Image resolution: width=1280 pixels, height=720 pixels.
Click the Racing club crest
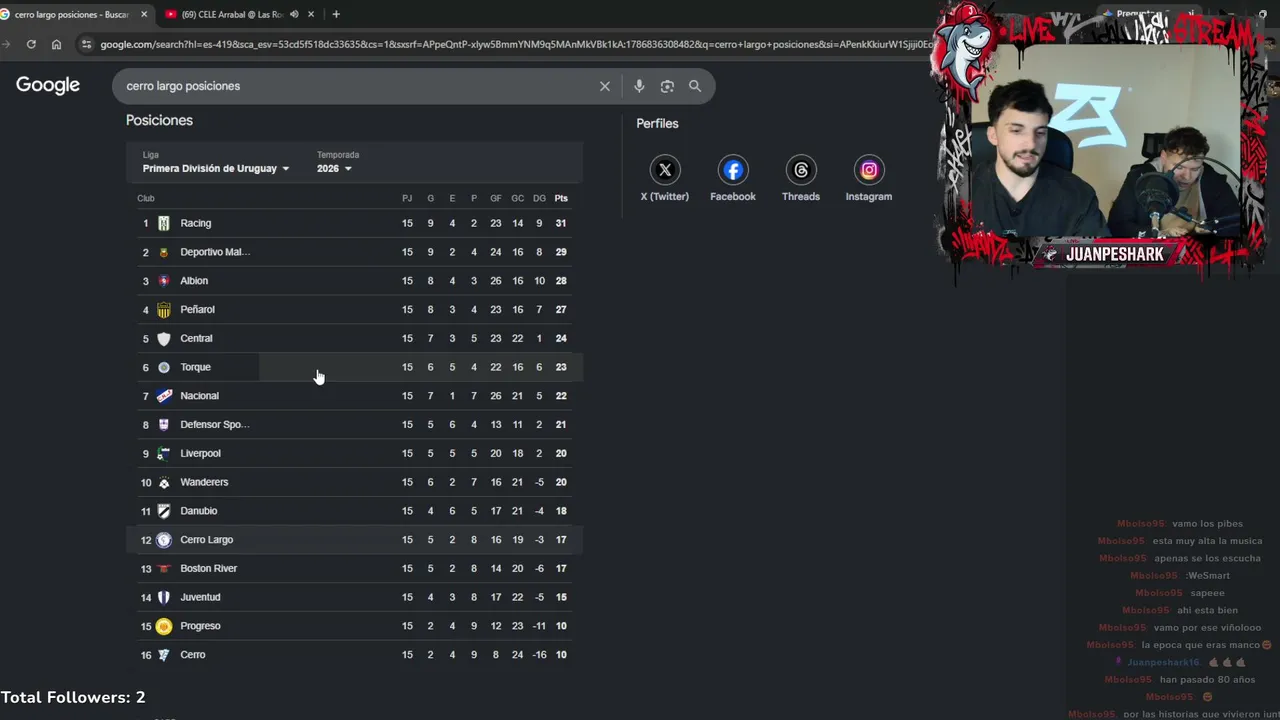click(164, 223)
